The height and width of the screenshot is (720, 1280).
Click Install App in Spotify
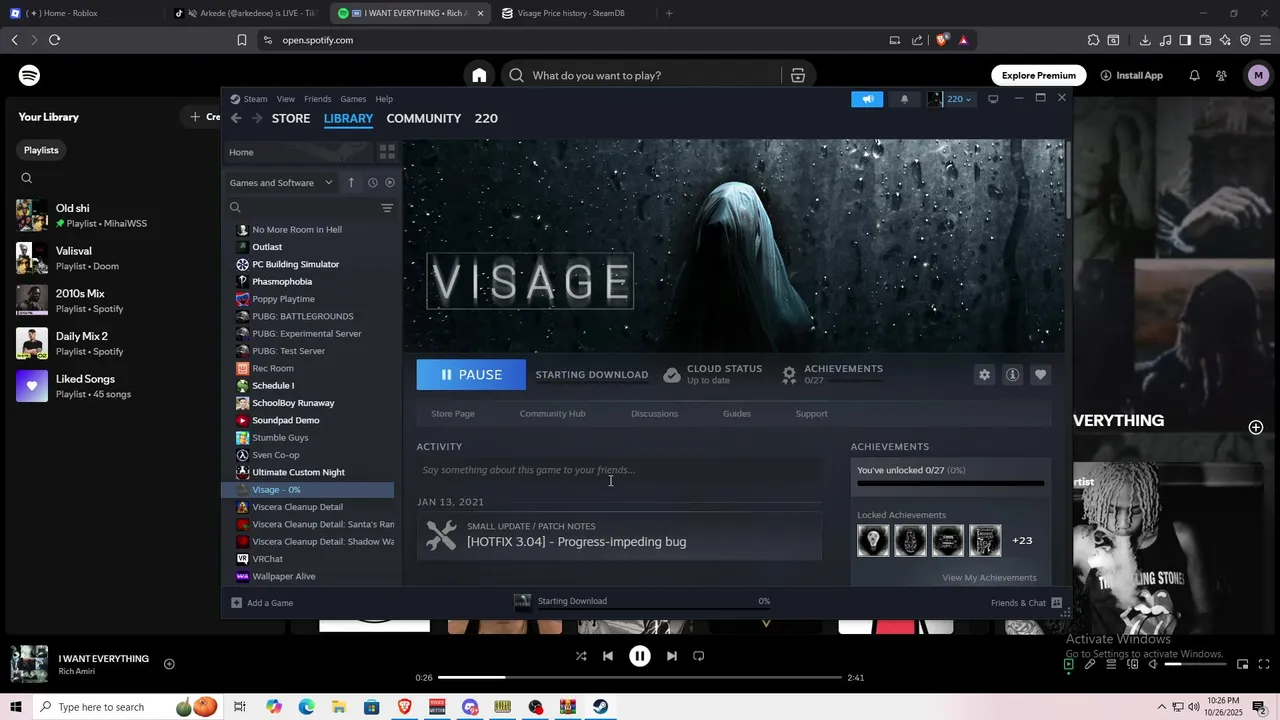pos(1131,75)
